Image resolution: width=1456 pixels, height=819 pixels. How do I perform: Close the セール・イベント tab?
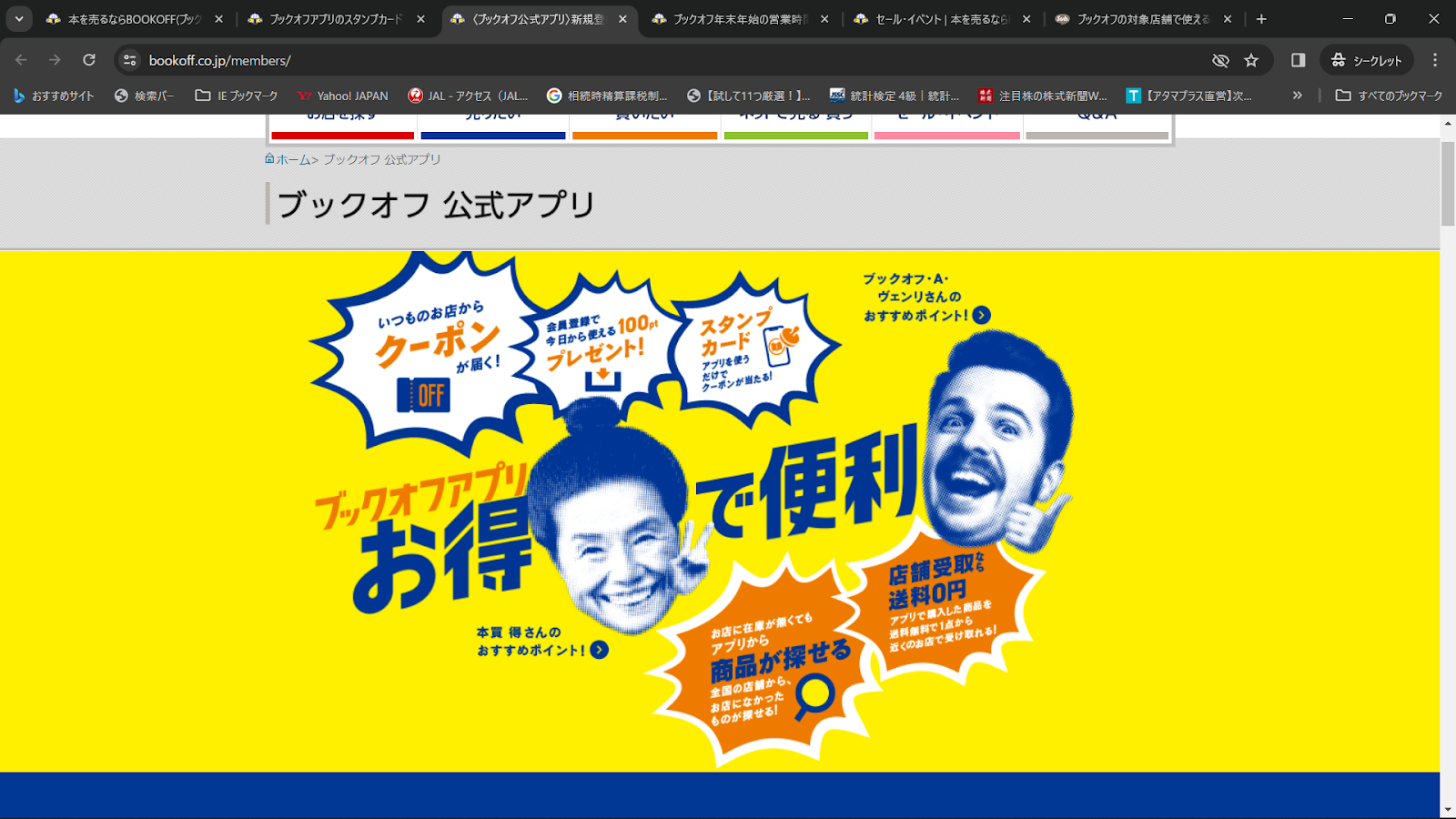pyautogui.click(x=1026, y=18)
